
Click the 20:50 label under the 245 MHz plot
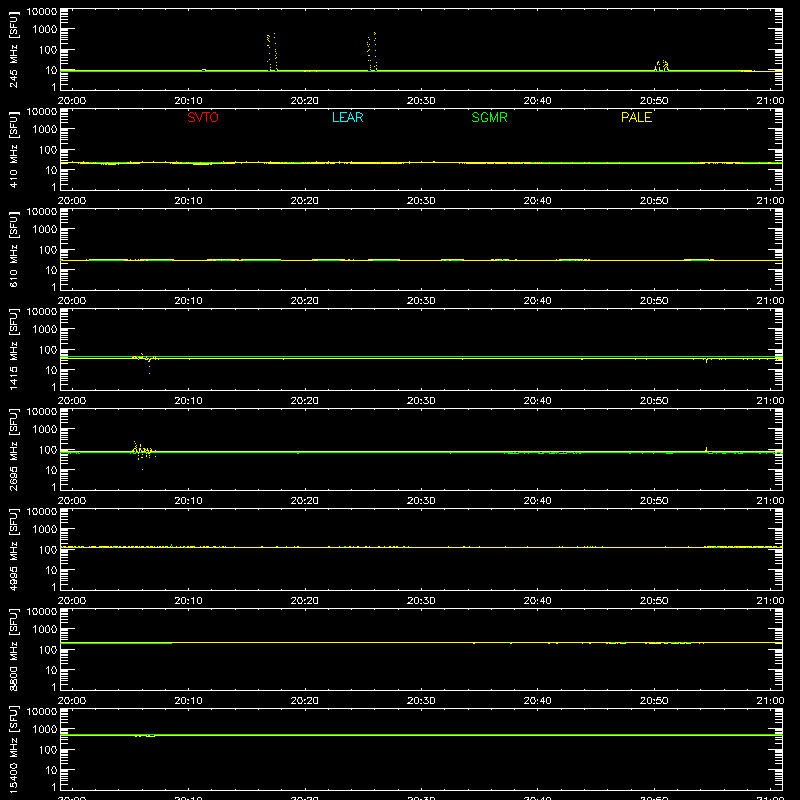coord(654,101)
